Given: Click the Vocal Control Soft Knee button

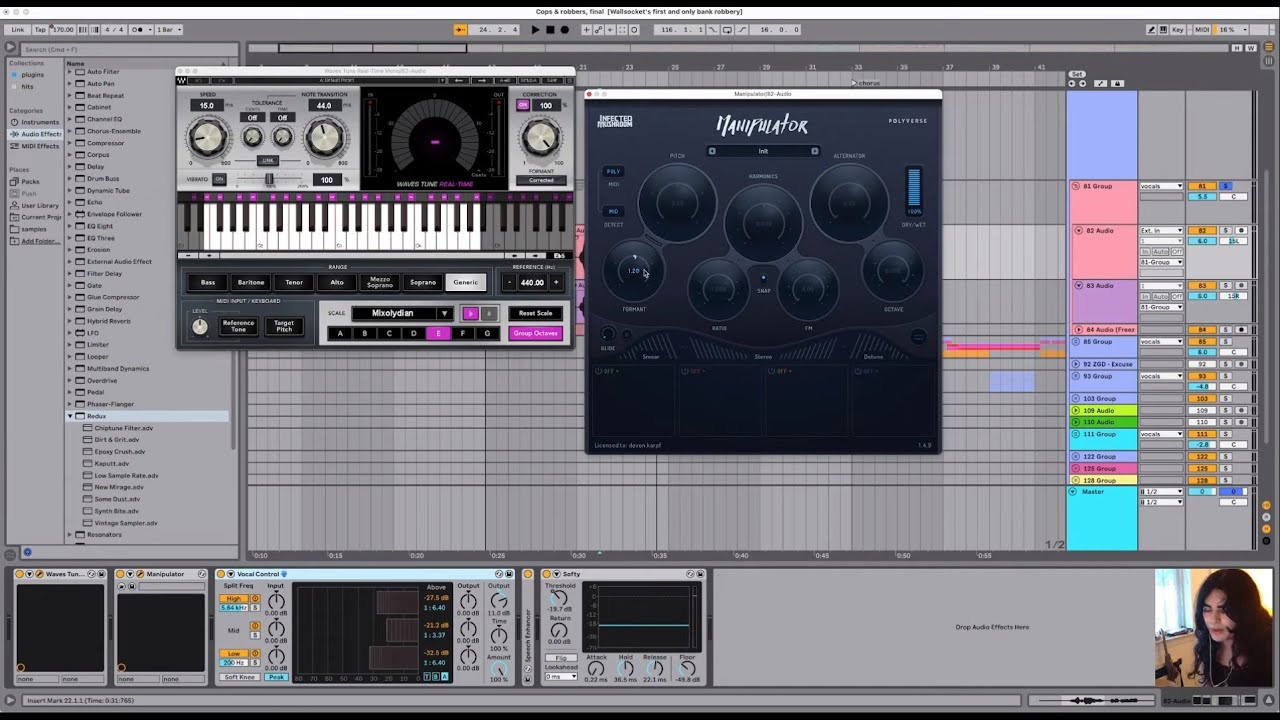Looking at the screenshot, I should (x=239, y=677).
